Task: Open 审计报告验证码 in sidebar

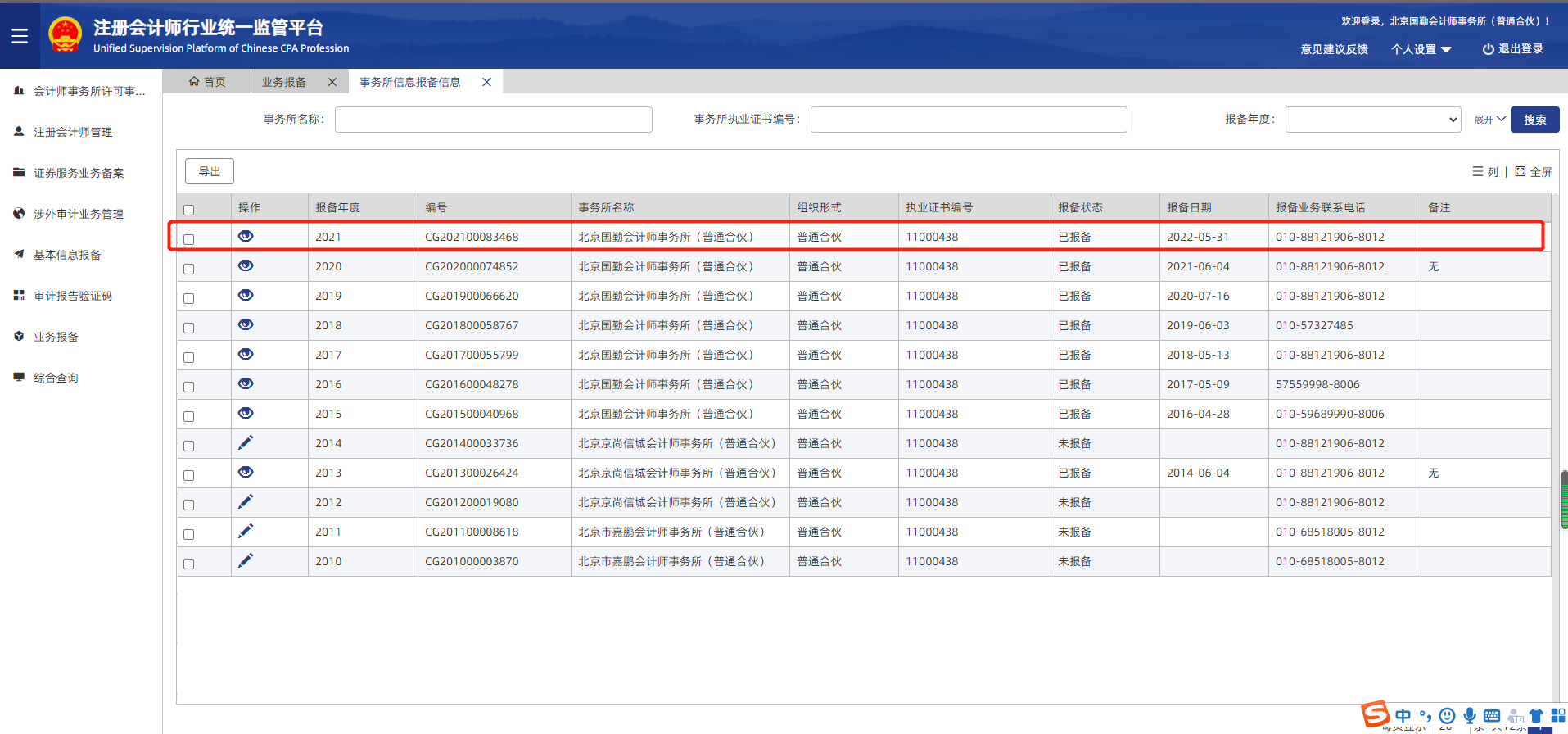Action: click(73, 296)
